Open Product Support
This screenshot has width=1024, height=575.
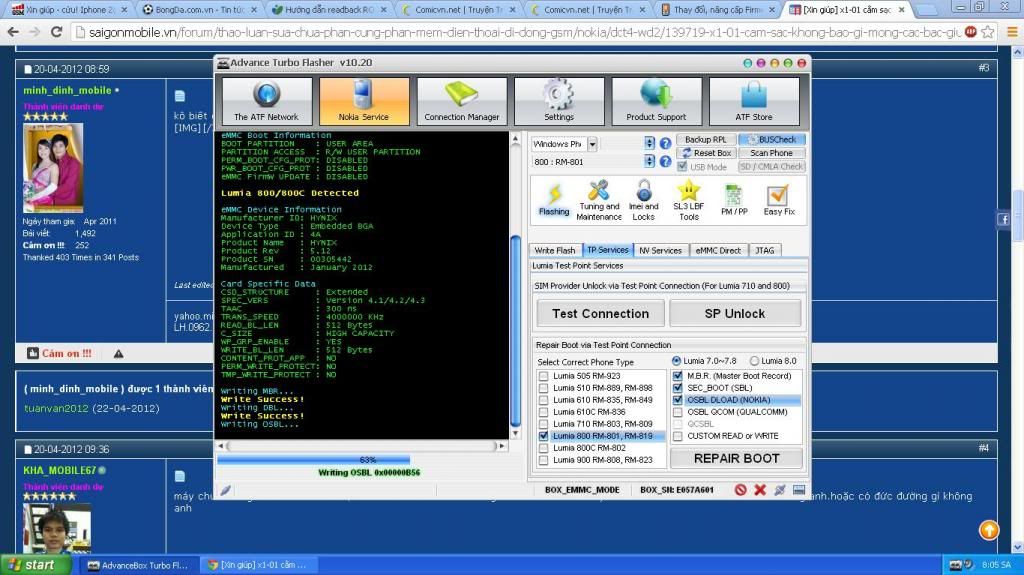[656, 101]
